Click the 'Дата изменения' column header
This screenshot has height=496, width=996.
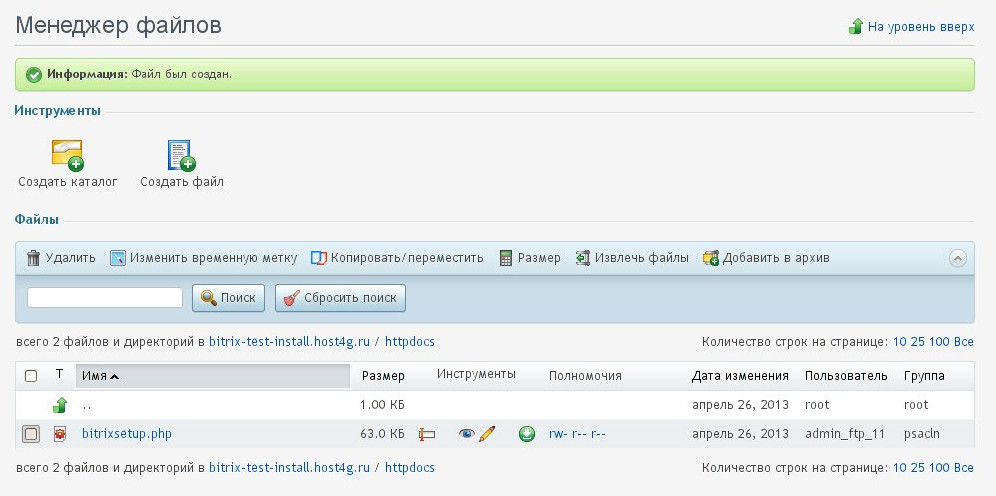(740, 376)
